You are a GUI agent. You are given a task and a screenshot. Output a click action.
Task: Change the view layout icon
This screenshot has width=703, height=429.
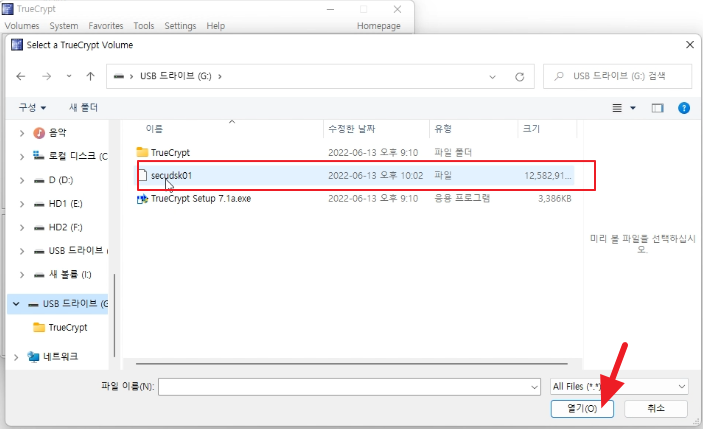coord(617,108)
